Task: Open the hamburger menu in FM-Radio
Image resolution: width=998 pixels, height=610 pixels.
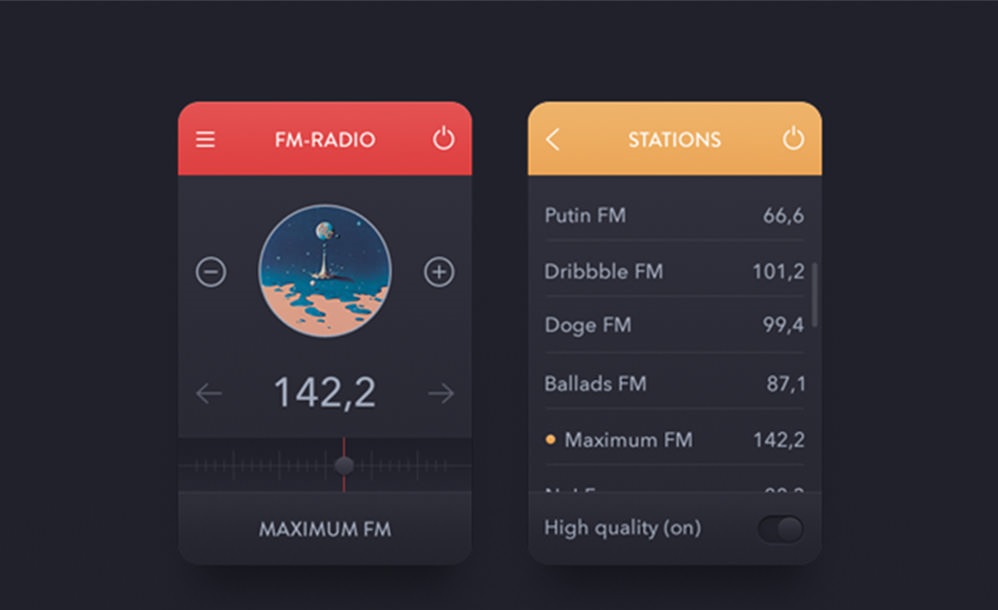Action: click(x=205, y=139)
